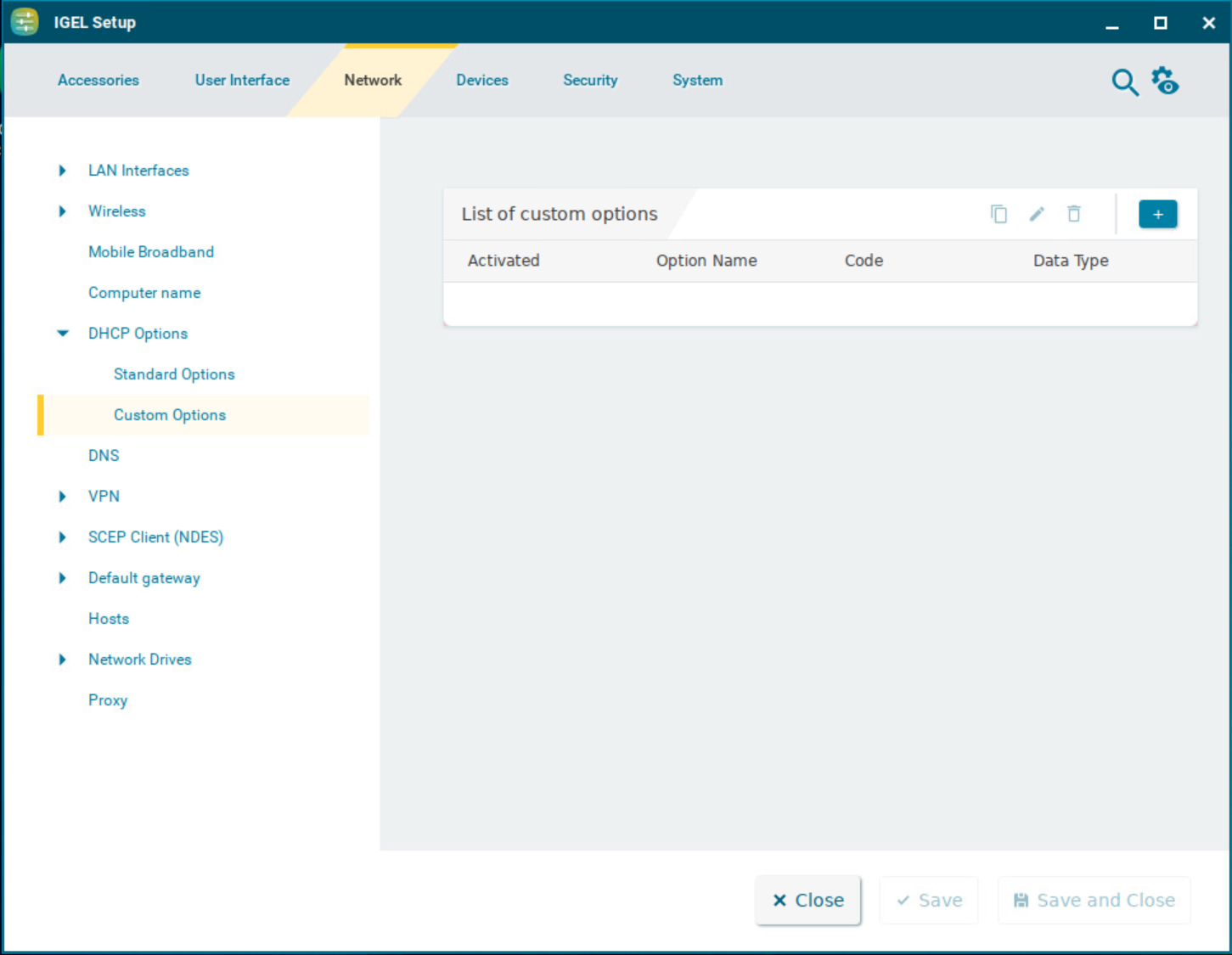
Task: Open the settings visibility gear icon
Action: point(1165,81)
